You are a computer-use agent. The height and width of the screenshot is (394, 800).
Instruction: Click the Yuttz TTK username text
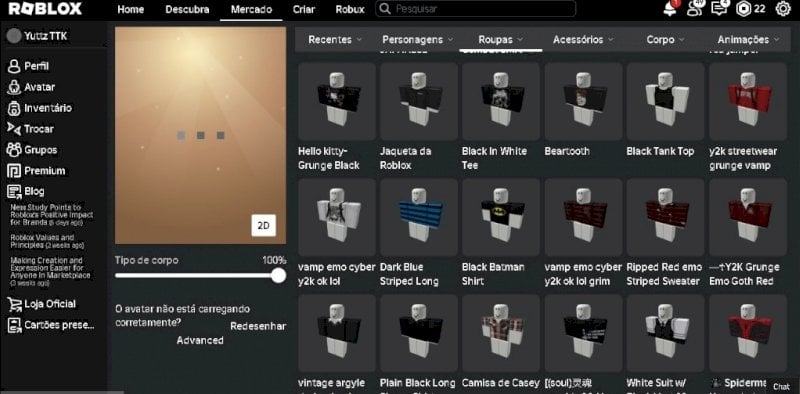45,36
